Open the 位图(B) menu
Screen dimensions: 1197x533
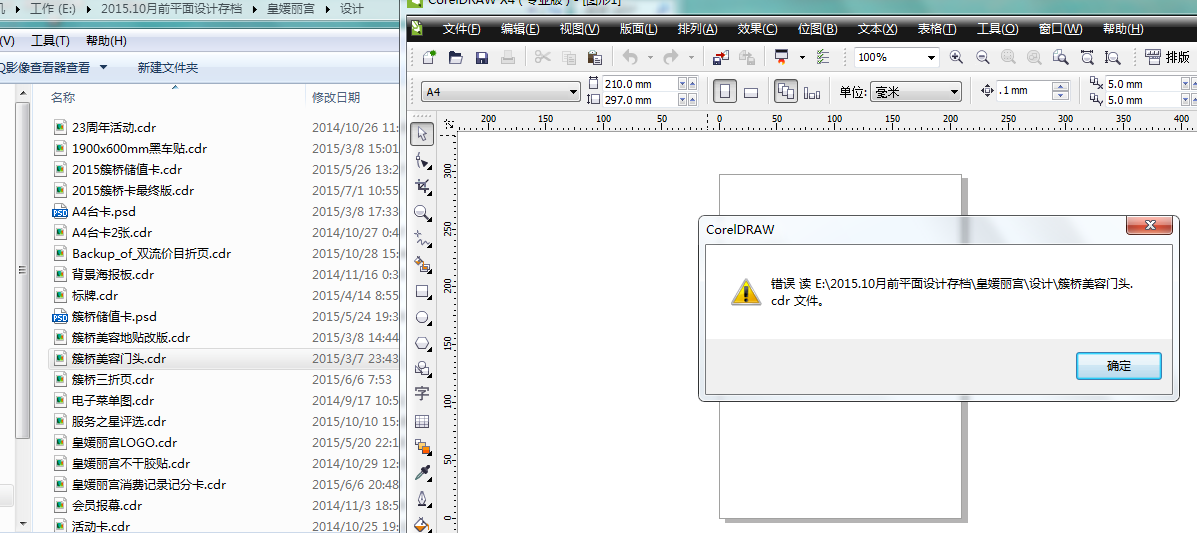(x=817, y=29)
